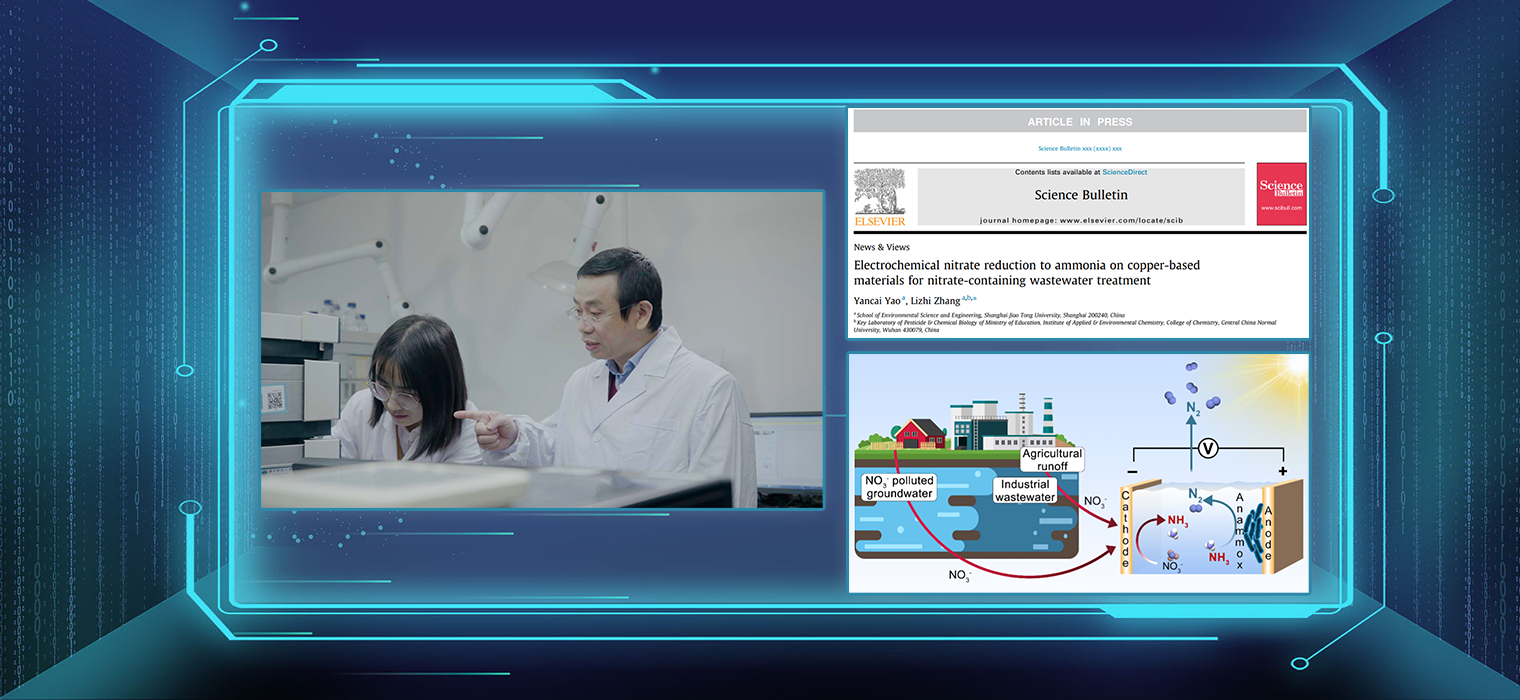Click the voltmeter V symbol in diagram
Screen dimensions: 1520x700
point(1208,450)
